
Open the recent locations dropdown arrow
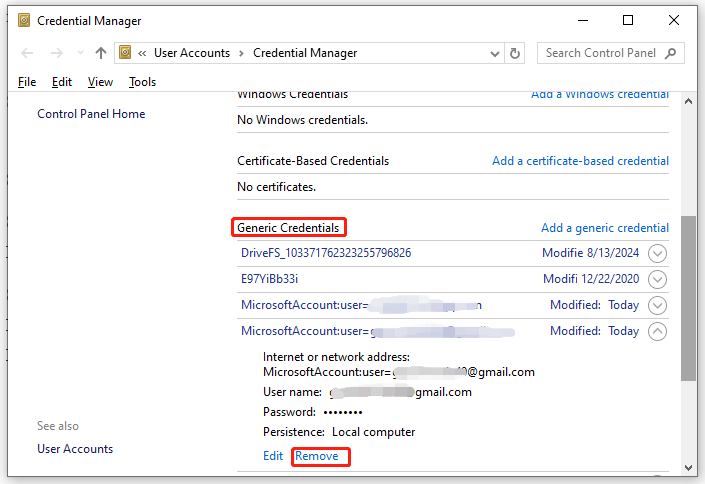(80, 53)
